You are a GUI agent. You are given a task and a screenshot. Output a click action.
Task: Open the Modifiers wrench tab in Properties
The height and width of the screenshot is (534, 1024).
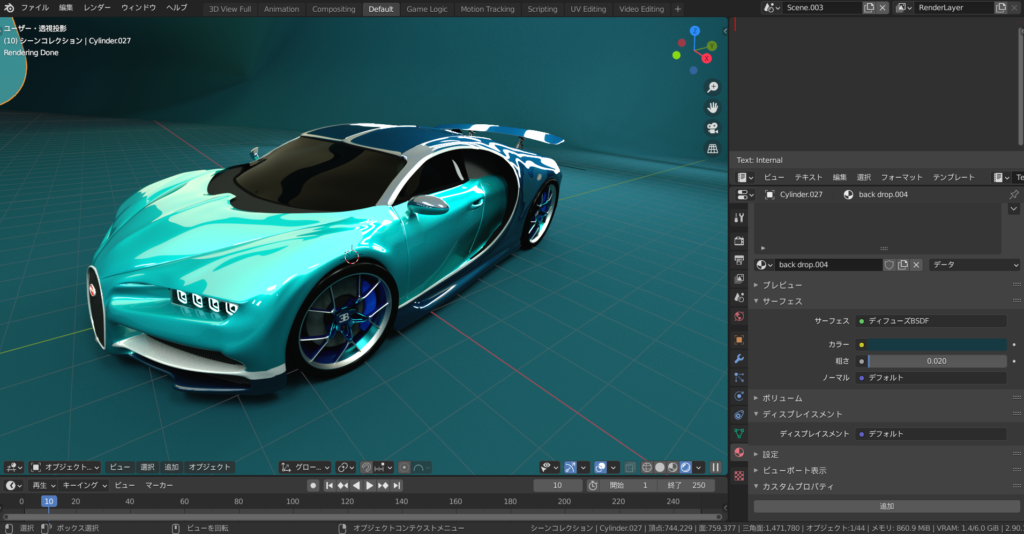(739, 358)
